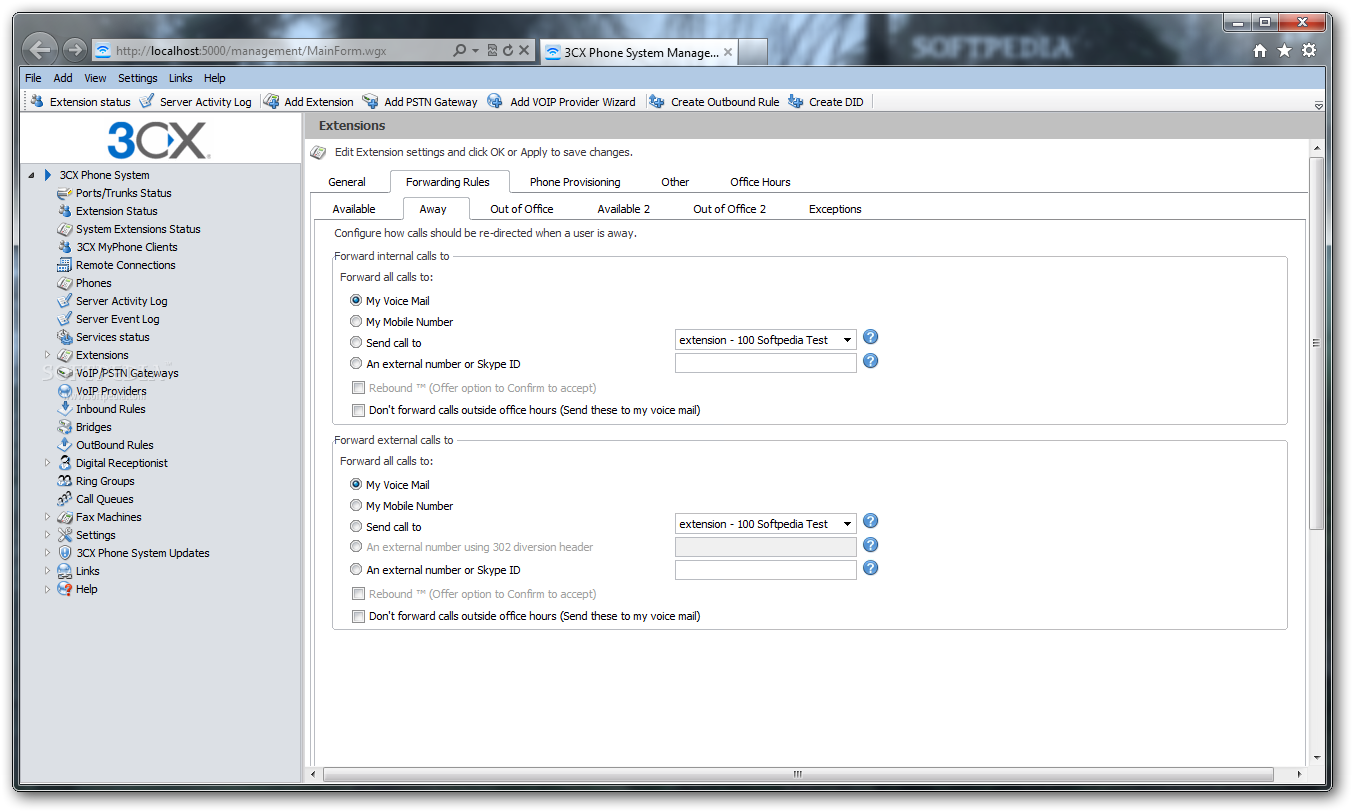Open Inbound Rules tree node
The height and width of the screenshot is (812, 1353).
(x=110, y=409)
